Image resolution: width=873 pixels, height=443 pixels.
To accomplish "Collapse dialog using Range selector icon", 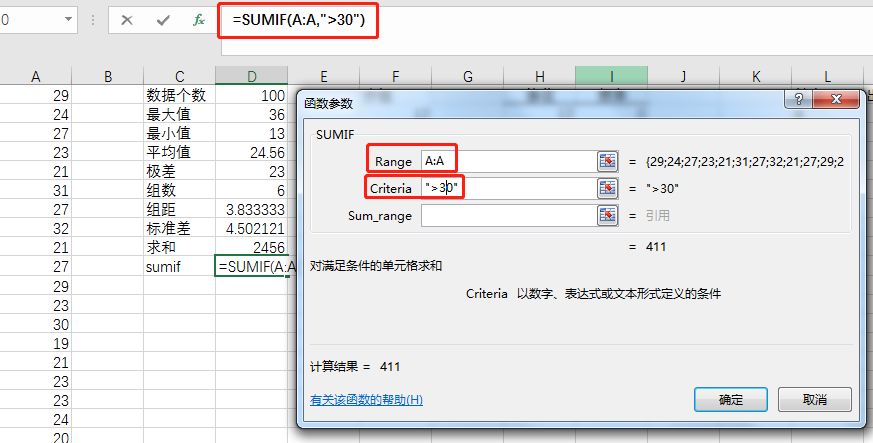I will click(x=608, y=161).
